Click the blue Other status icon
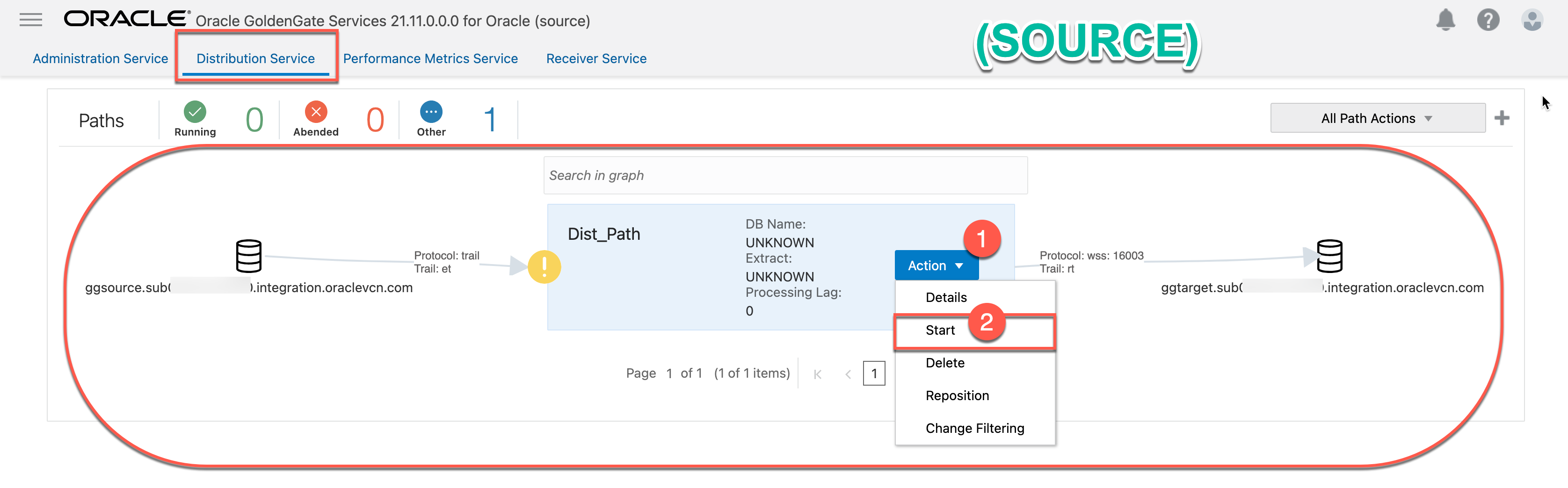The image size is (1568, 488). (x=431, y=112)
